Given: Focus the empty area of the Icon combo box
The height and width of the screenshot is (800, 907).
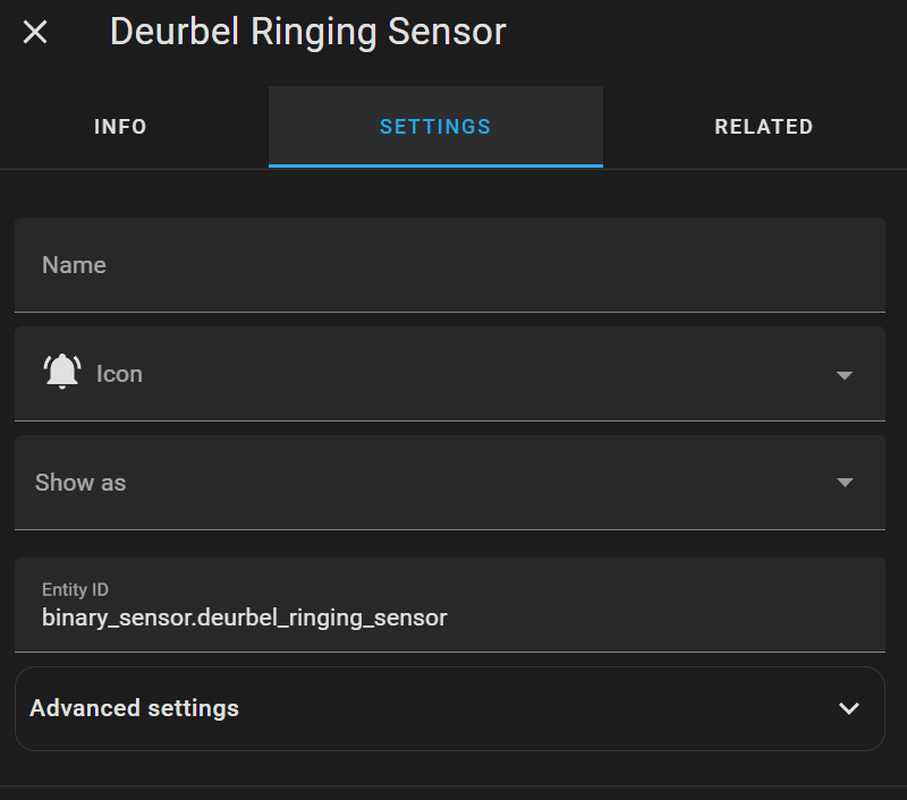Looking at the screenshot, I should 486,374.
